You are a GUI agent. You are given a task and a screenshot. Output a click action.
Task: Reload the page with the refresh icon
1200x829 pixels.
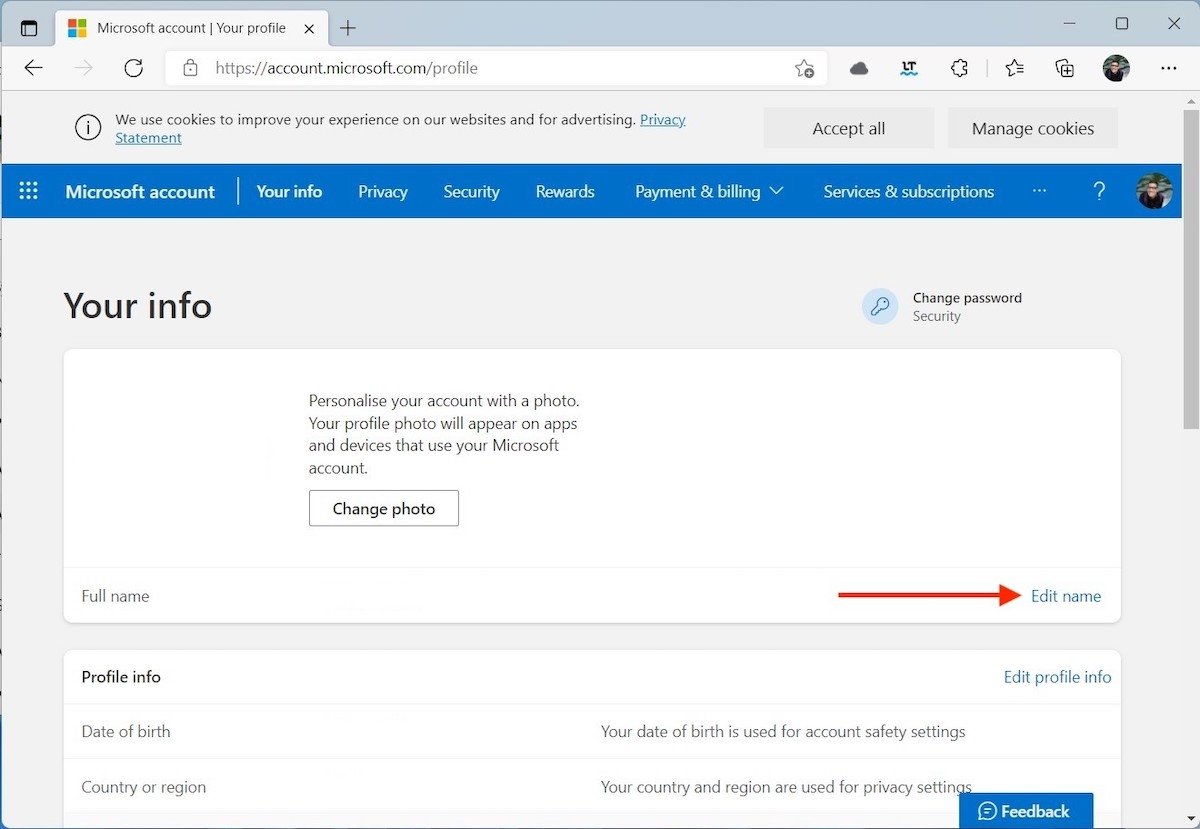point(133,68)
